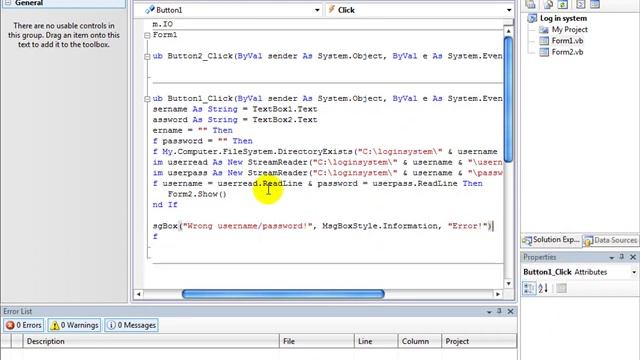Sort error list by Line column
The image size is (640, 360).
point(376,341)
